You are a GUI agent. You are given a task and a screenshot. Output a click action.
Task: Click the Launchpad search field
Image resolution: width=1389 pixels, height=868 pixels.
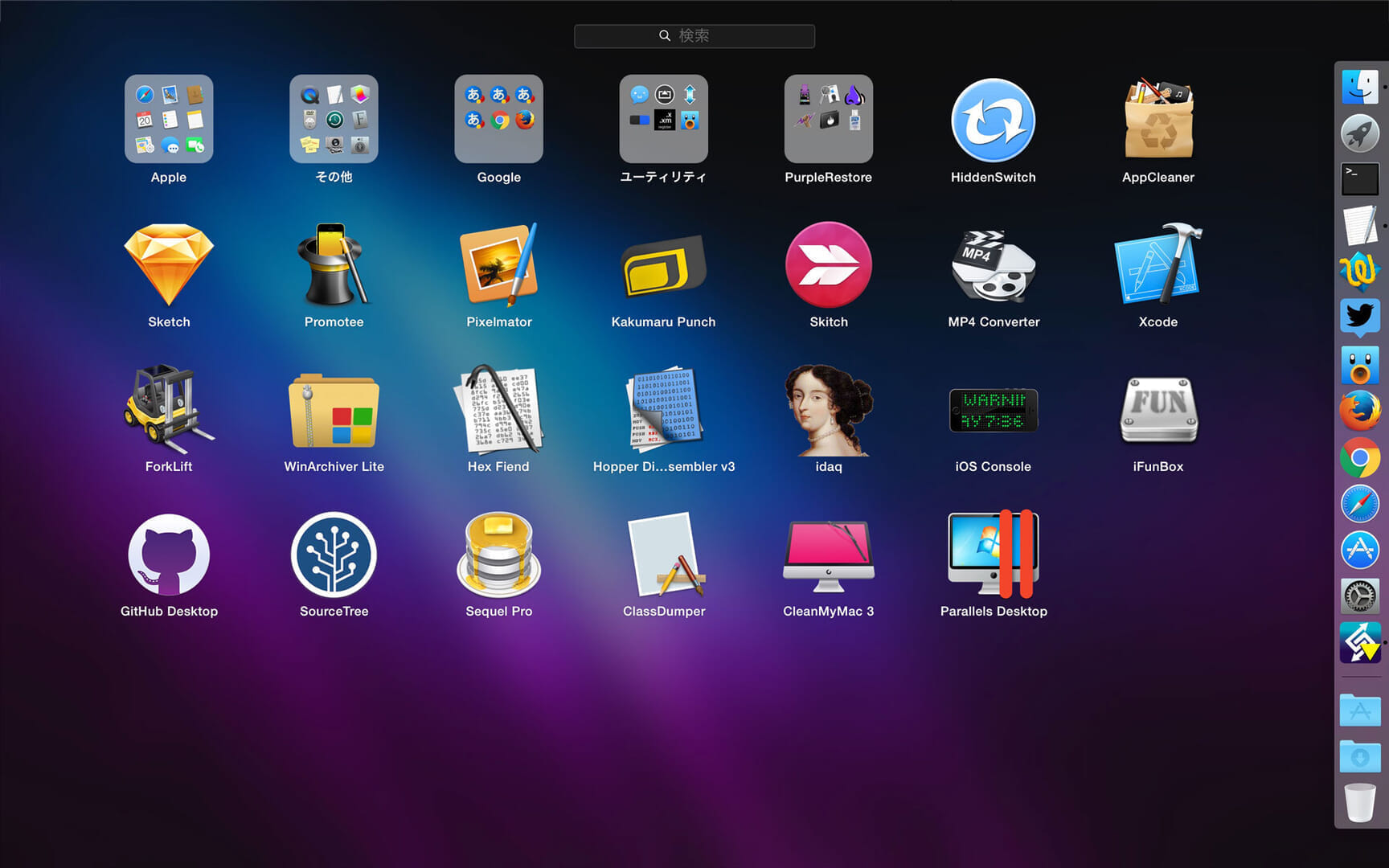[694, 36]
